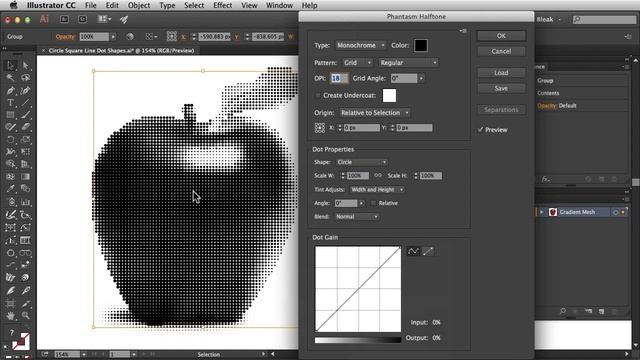Image resolution: width=640 pixels, height=360 pixels.
Task: Click the Dot Gain curve graph
Action: tap(358, 289)
